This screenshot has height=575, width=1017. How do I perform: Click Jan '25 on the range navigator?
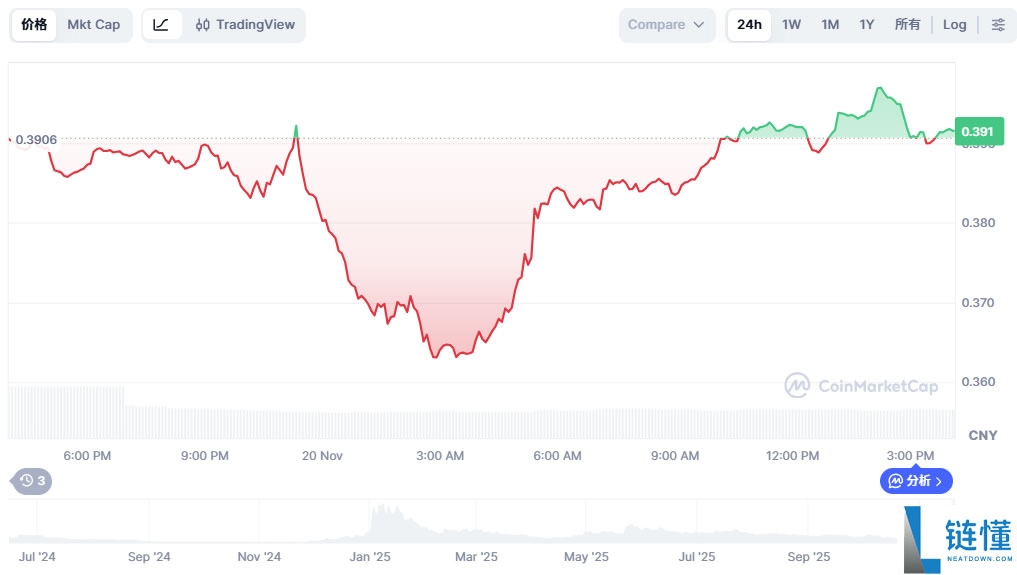pos(371,557)
